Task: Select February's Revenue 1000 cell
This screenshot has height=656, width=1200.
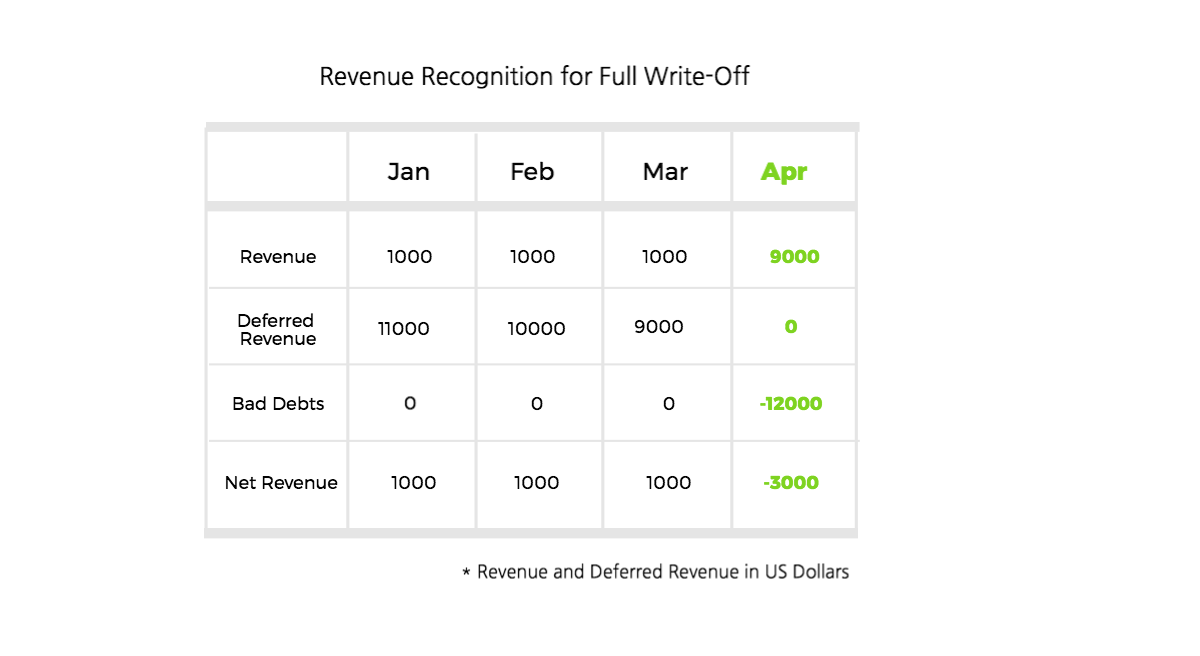Action: point(532,257)
